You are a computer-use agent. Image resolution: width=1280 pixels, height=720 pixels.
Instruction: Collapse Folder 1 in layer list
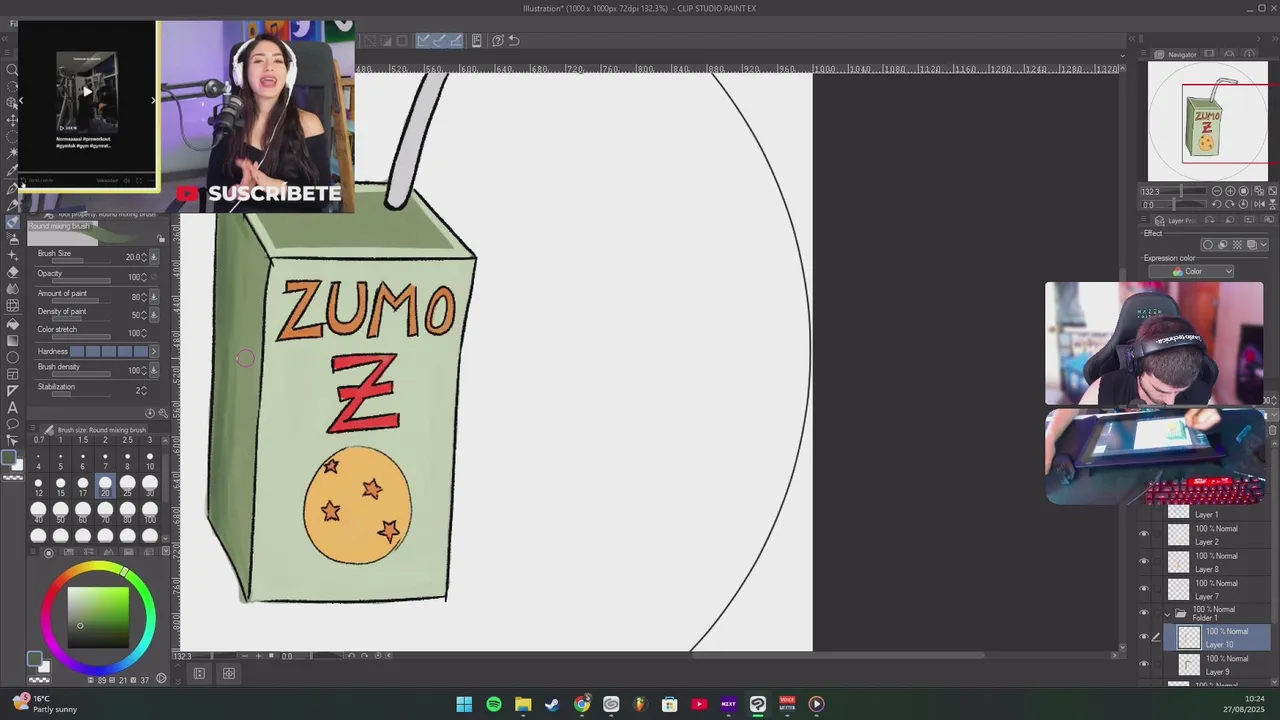pyautogui.click(x=1167, y=615)
